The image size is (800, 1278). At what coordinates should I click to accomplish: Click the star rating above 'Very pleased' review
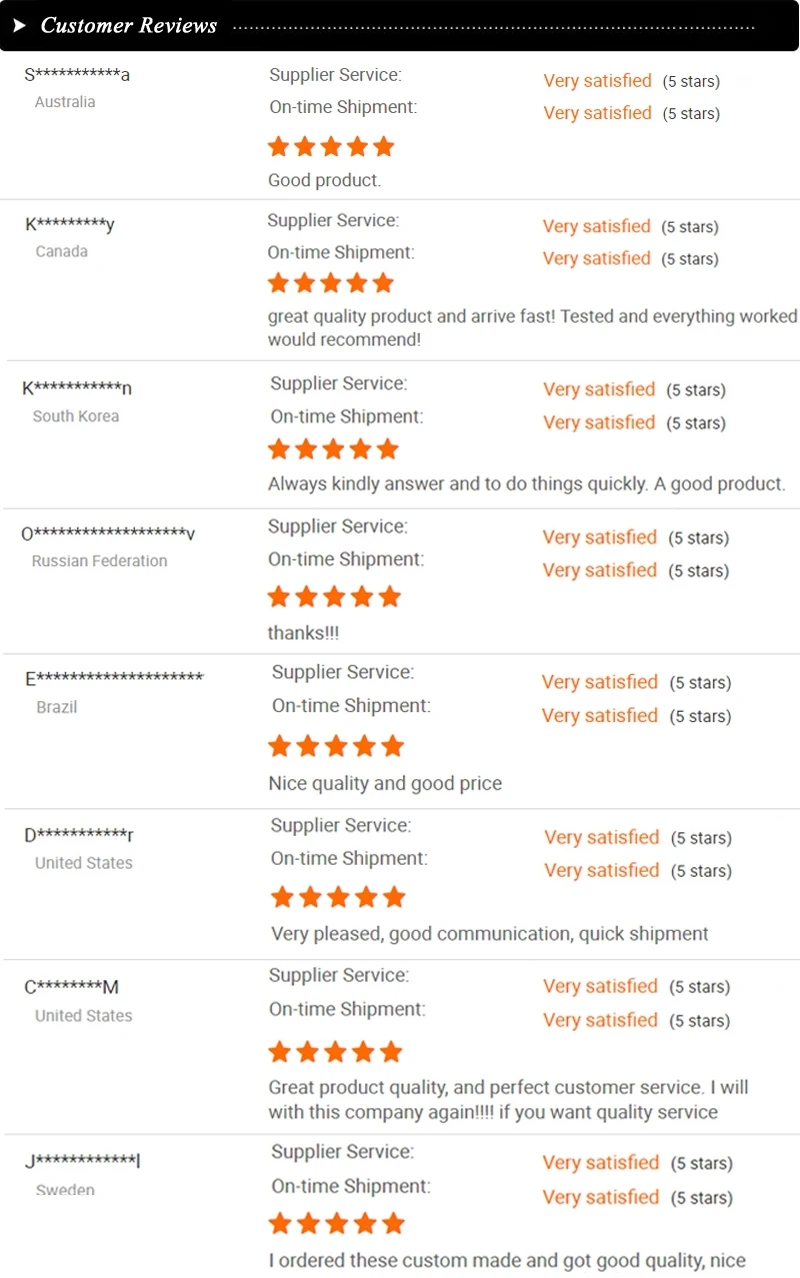(x=338, y=897)
